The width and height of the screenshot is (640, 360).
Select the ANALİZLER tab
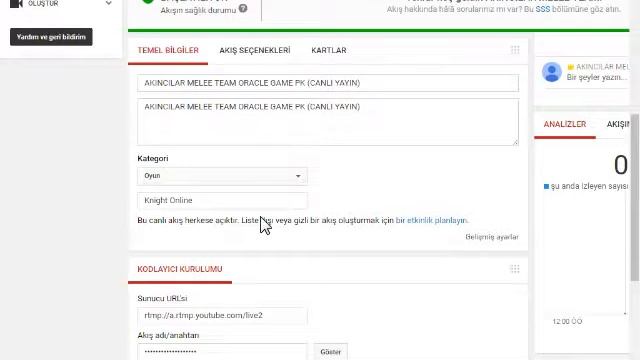(564, 124)
